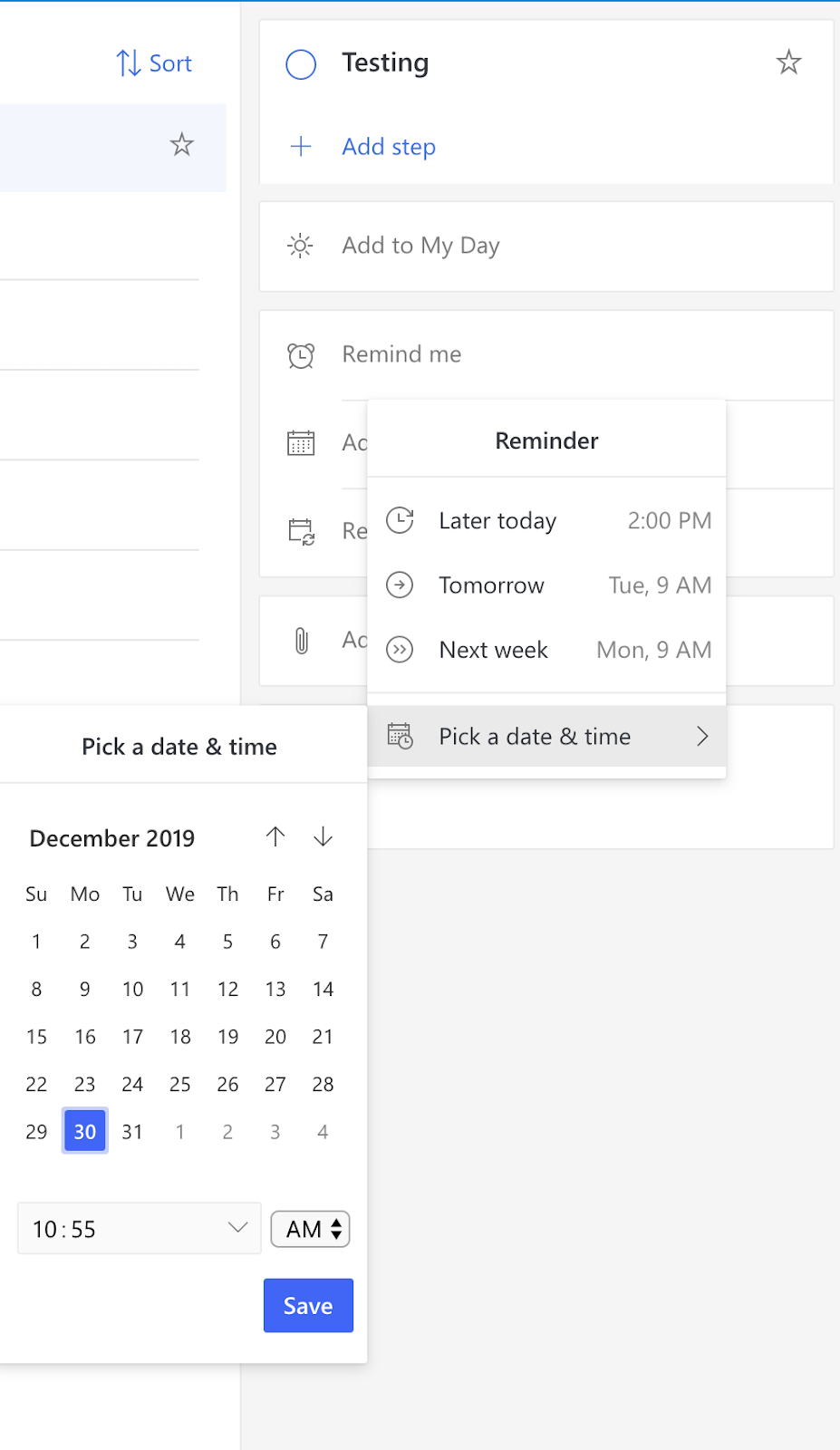This screenshot has height=1450, width=840.
Task: Select December 1 in calendar
Action: coord(36,942)
